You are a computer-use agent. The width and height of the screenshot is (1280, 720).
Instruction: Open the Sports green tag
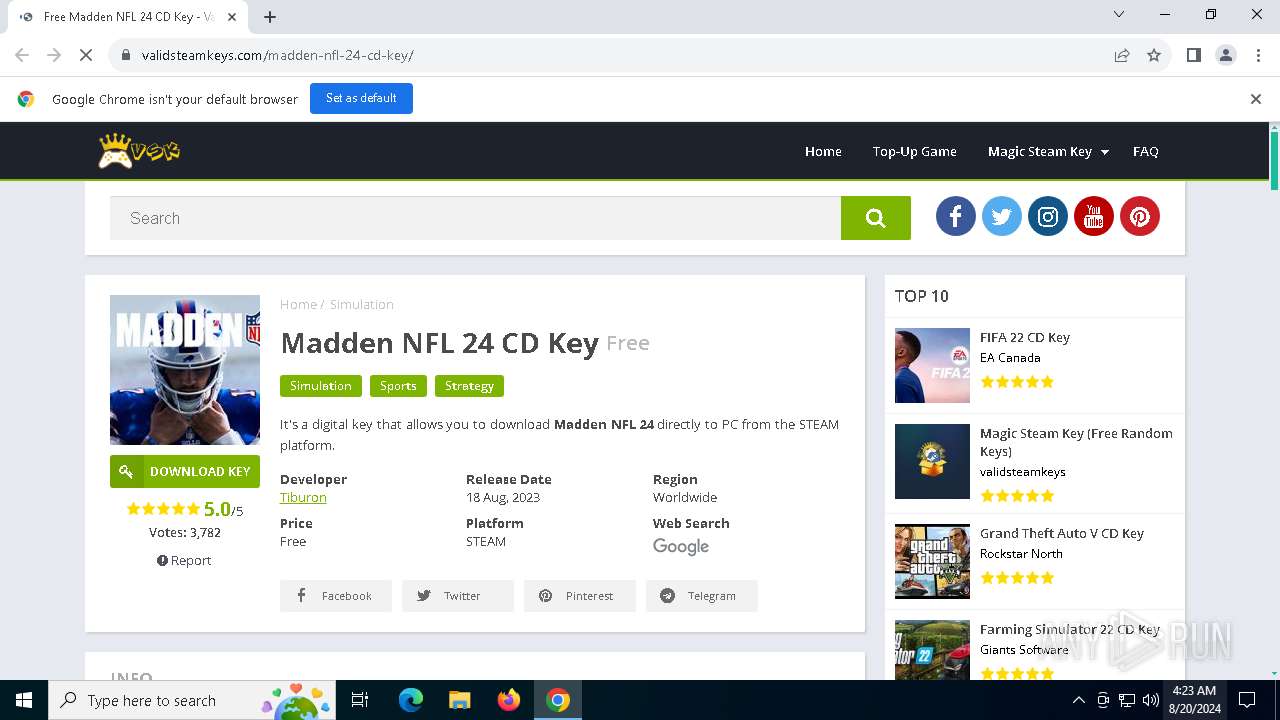tap(398, 386)
